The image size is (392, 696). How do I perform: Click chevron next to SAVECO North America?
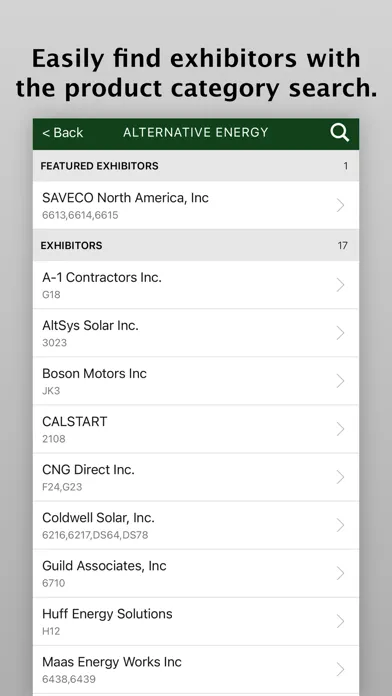coord(341,205)
